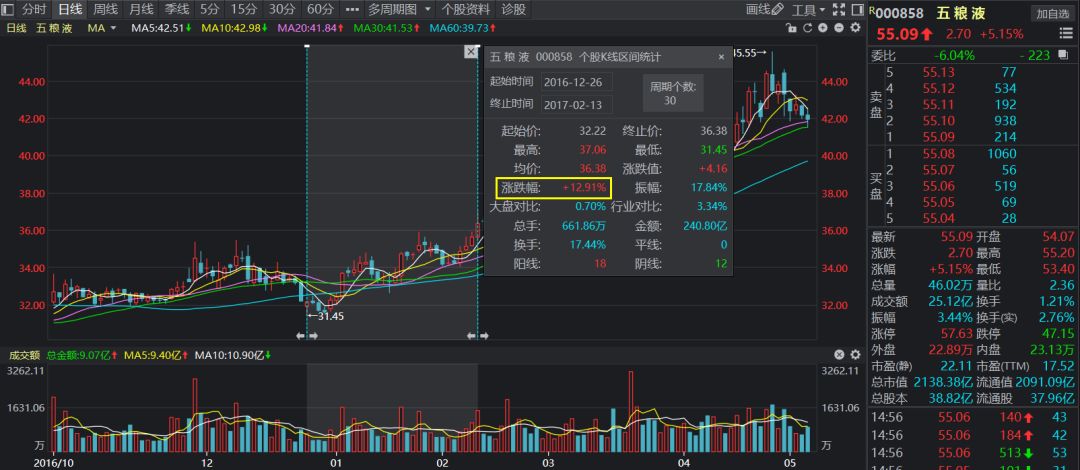
Task: Click buy level 1 price 55.08
Action: point(939,154)
